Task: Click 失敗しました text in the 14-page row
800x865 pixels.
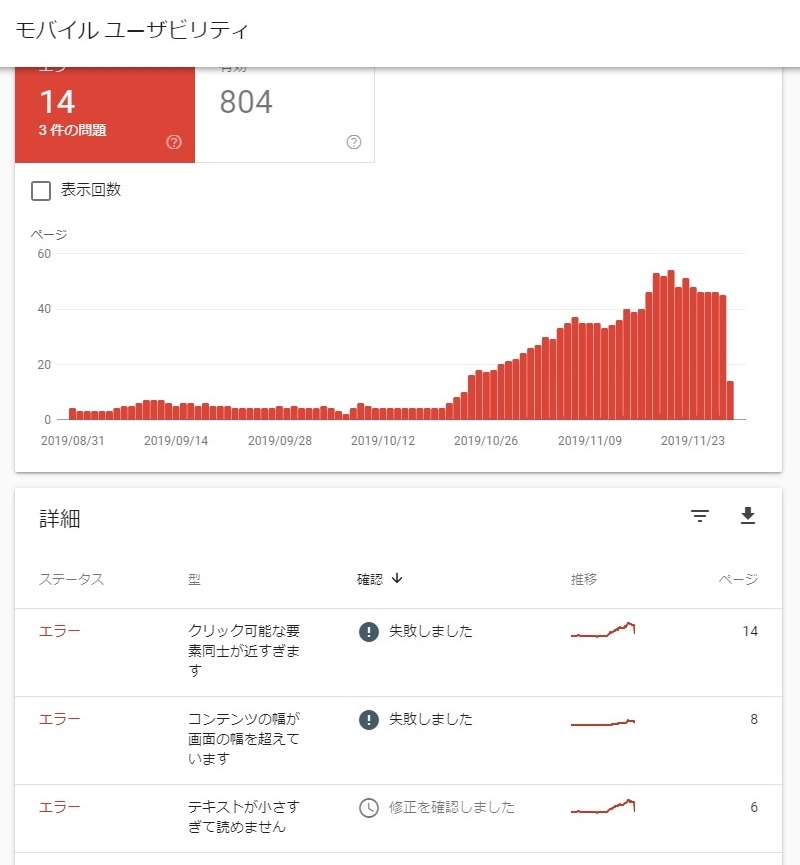Action: click(430, 631)
